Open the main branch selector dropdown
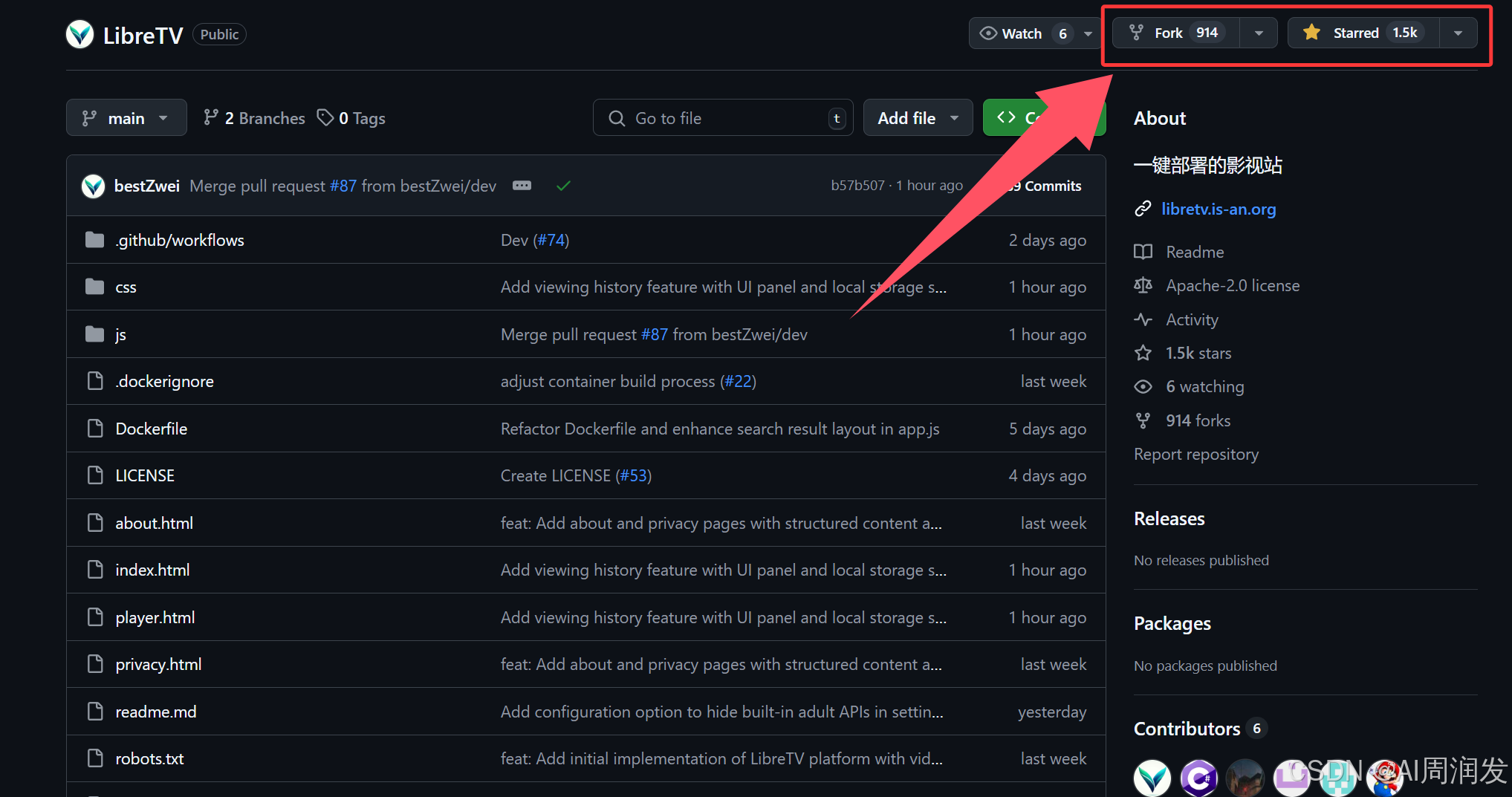The image size is (1512, 797). [x=126, y=118]
